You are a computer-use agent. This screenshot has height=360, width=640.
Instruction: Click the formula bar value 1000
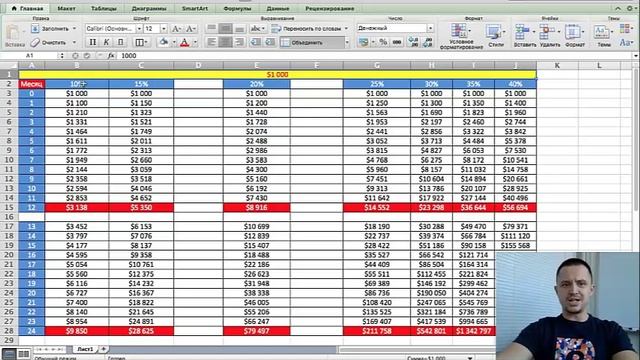[x=129, y=56]
